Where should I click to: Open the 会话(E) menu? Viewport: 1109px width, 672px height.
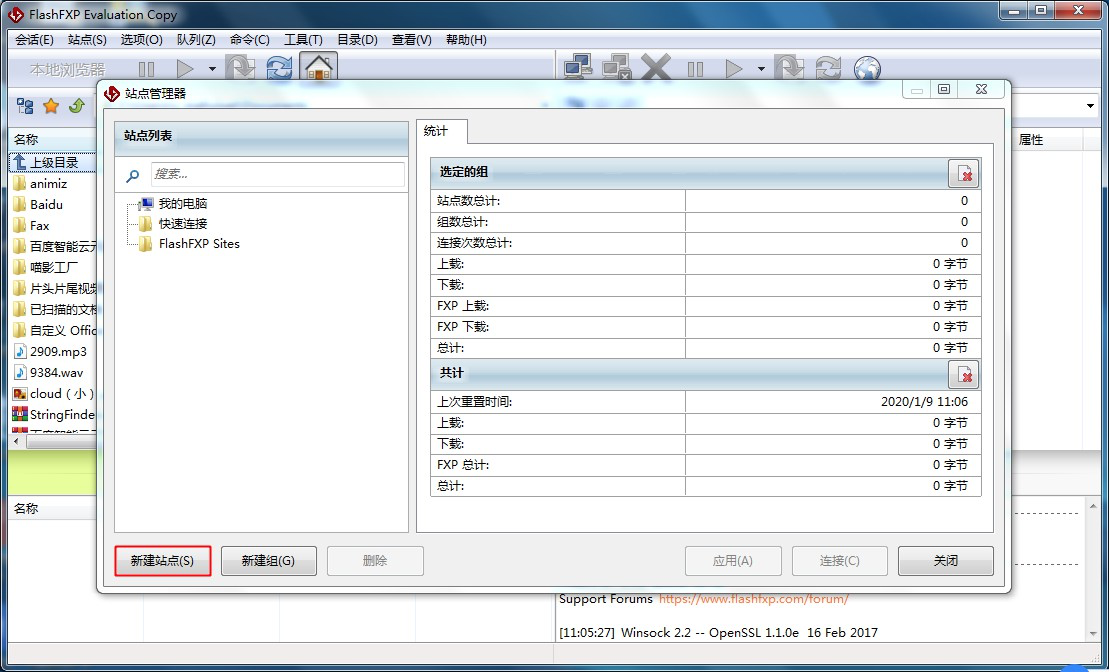[x=35, y=40]
